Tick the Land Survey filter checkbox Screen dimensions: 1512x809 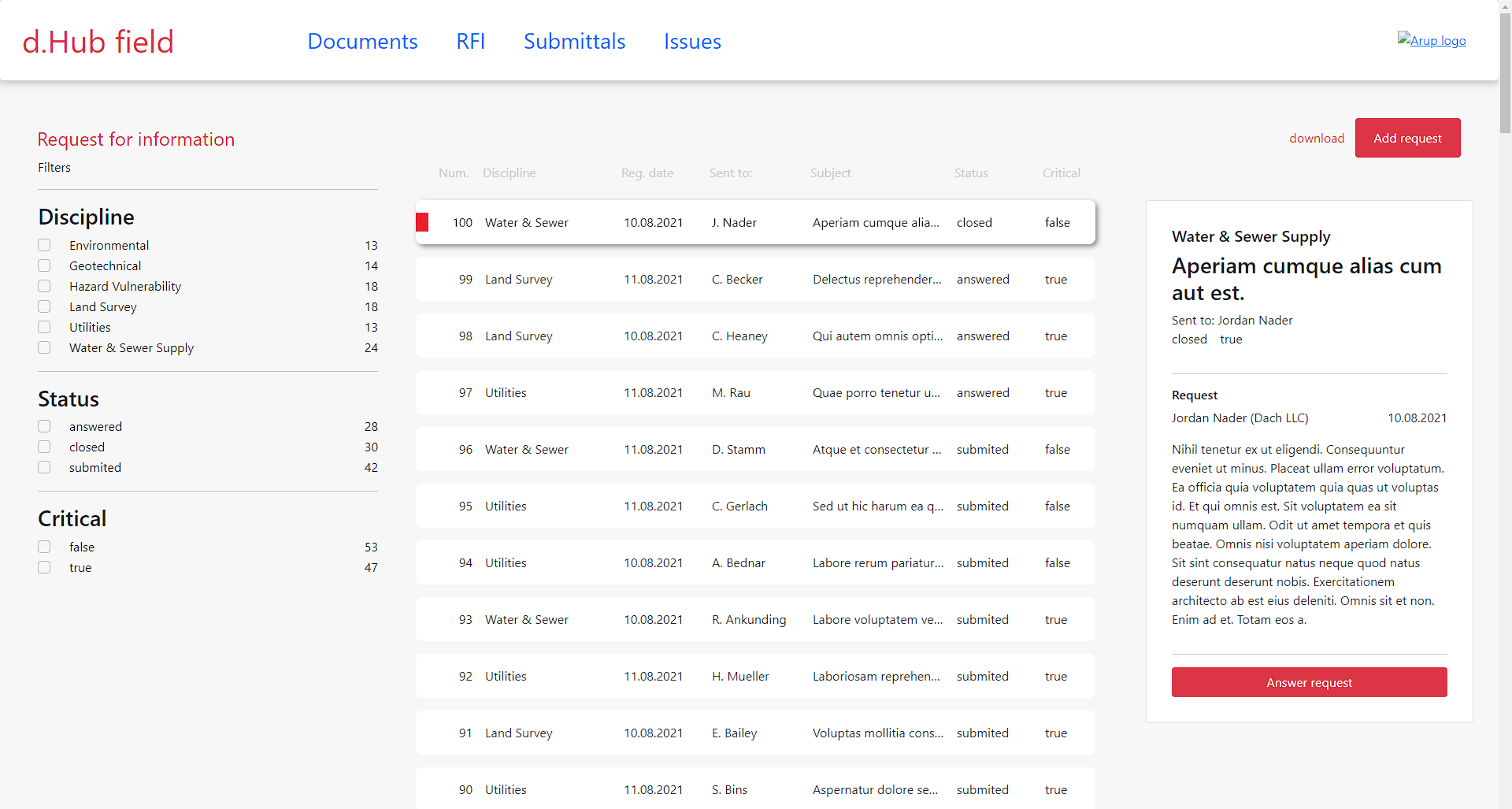[x=44, y=306]
